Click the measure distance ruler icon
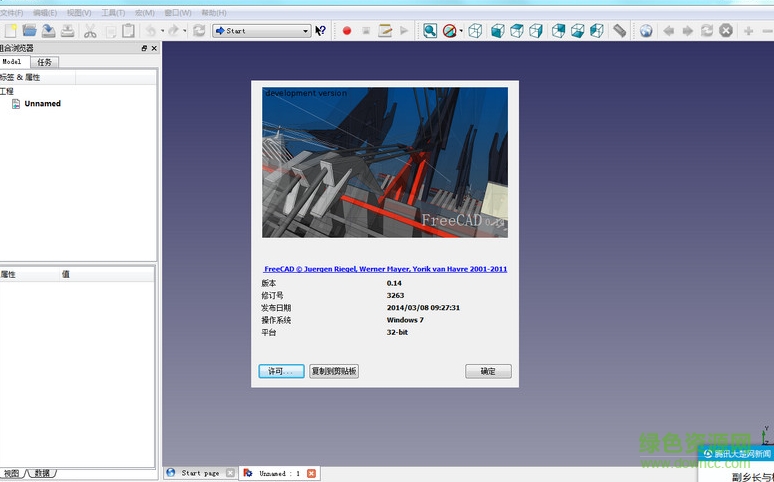774x482 pixels. pyautogui.click(x=619, y=31)
